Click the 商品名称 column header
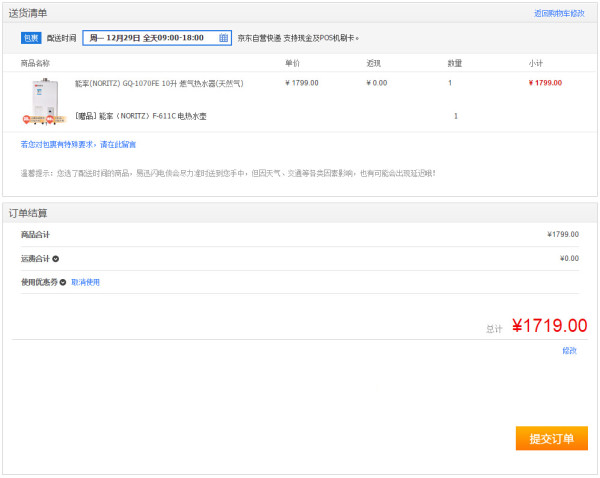The height and width of the screenshot is (478, 600). pos(35,63)
